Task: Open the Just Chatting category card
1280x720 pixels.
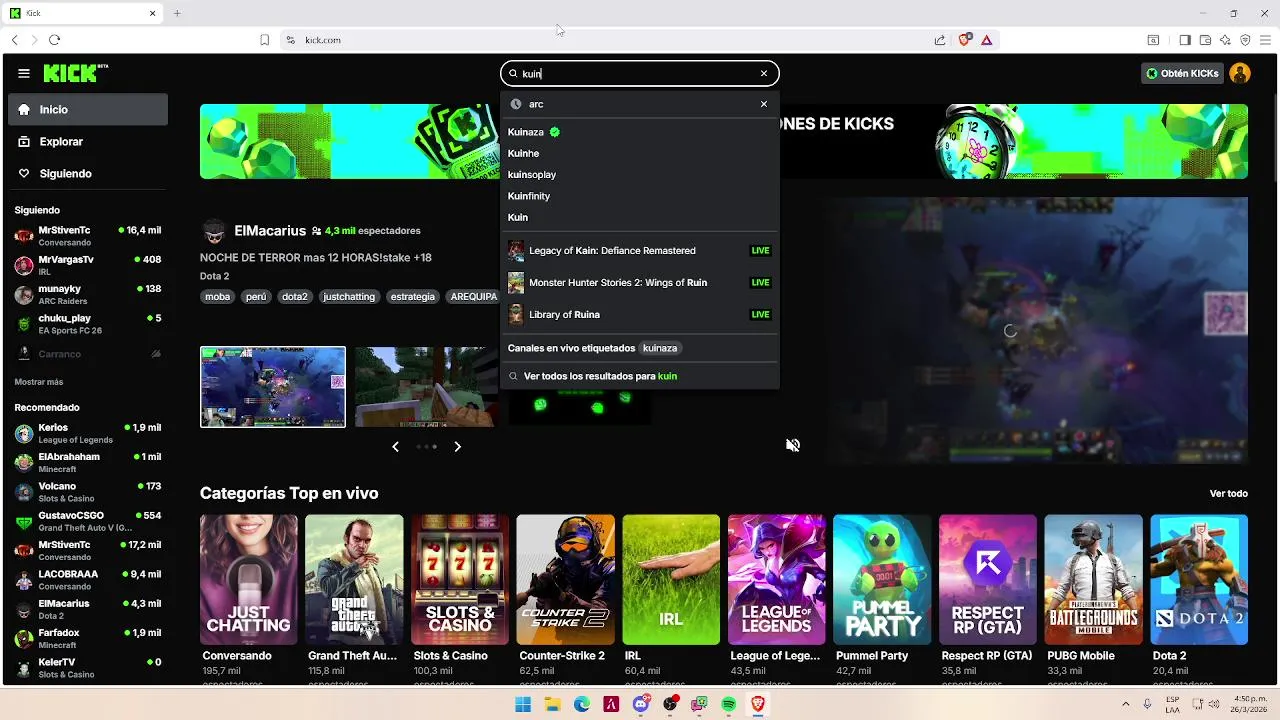Action: coord(249,580)
